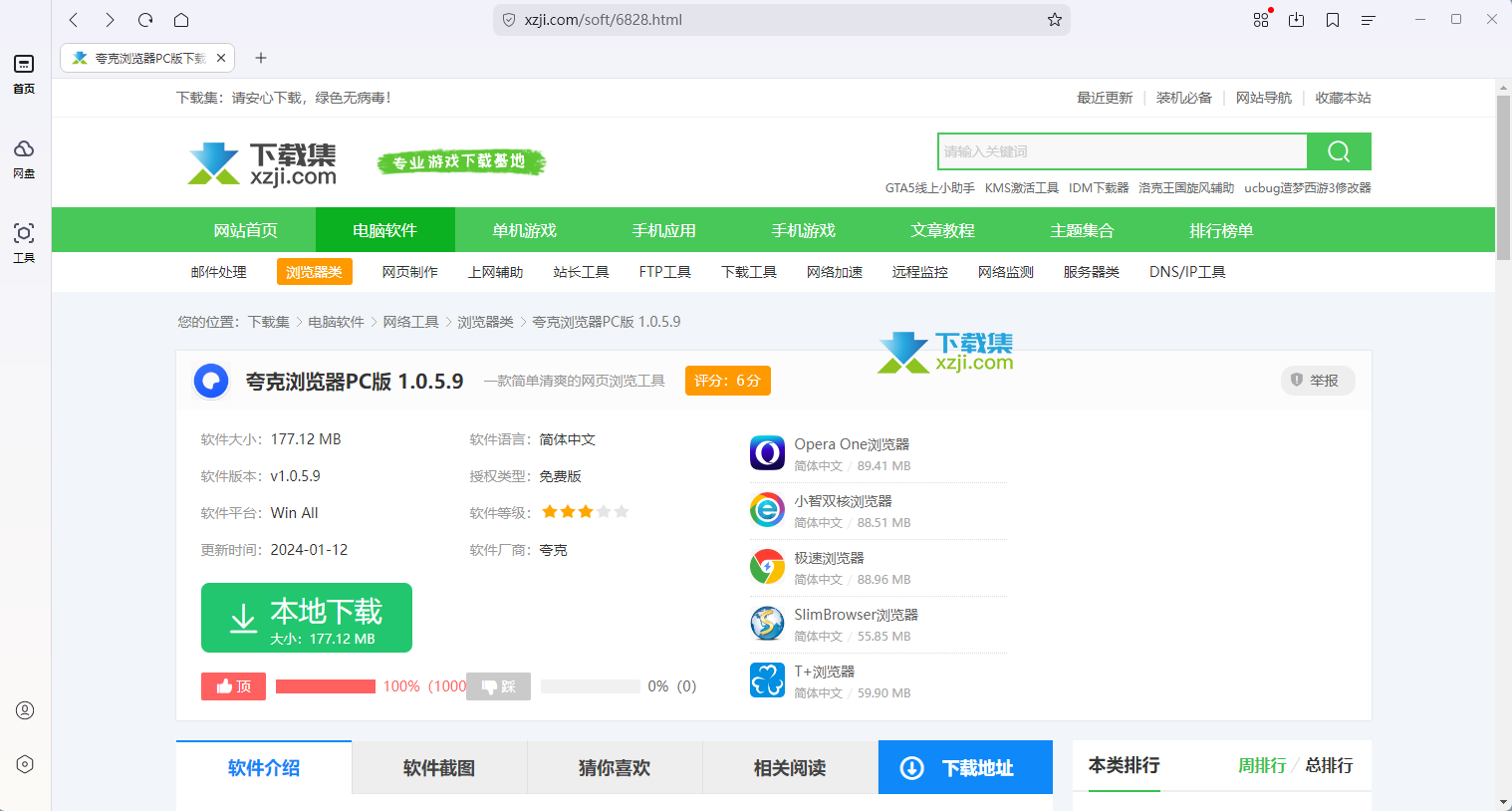
Task: Open 主题集合 in the green navigation
Action: (1083, 230)
